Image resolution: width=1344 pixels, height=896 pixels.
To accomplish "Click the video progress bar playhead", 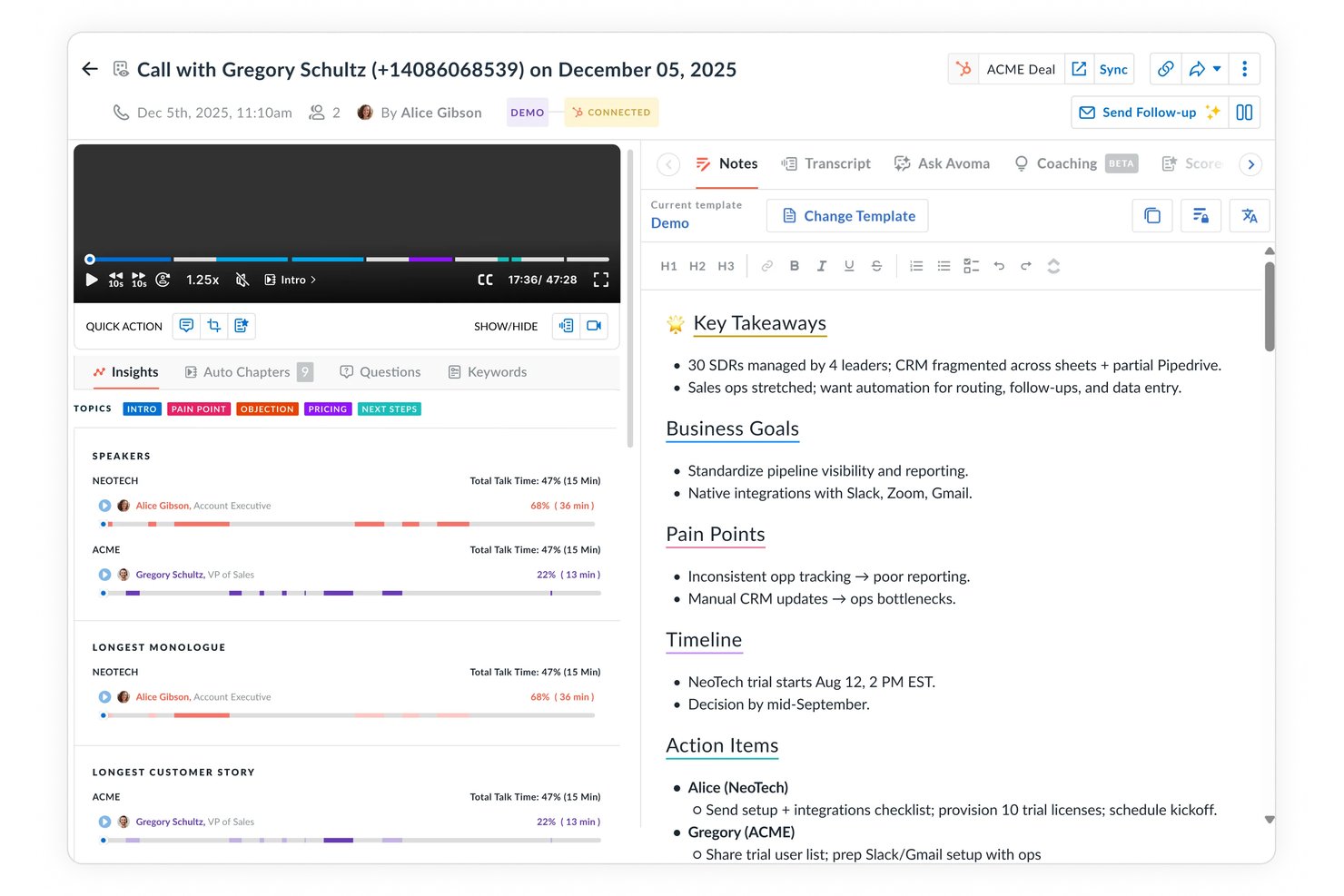I will [x=90, y=260].
